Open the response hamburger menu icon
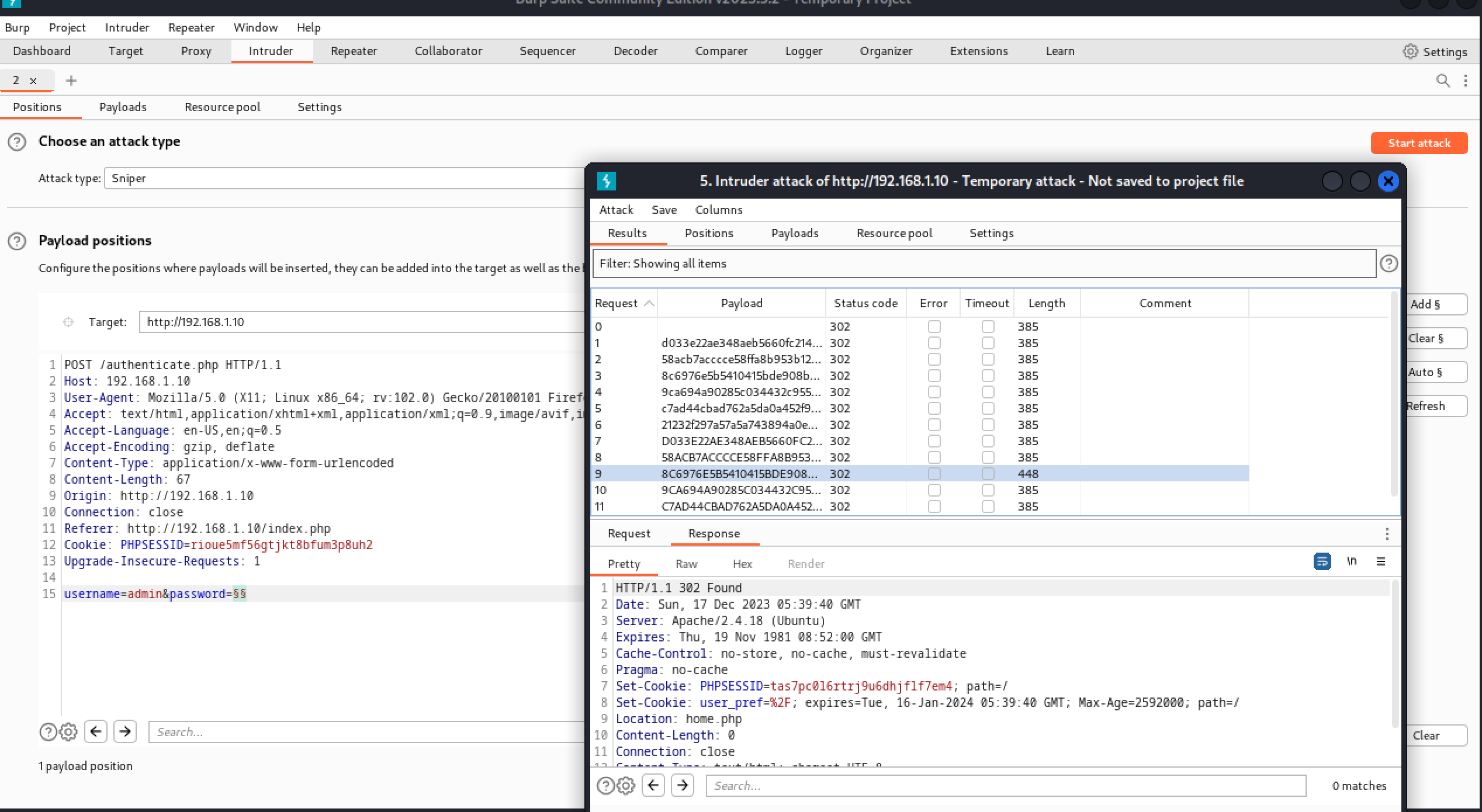 [1381, 561]
